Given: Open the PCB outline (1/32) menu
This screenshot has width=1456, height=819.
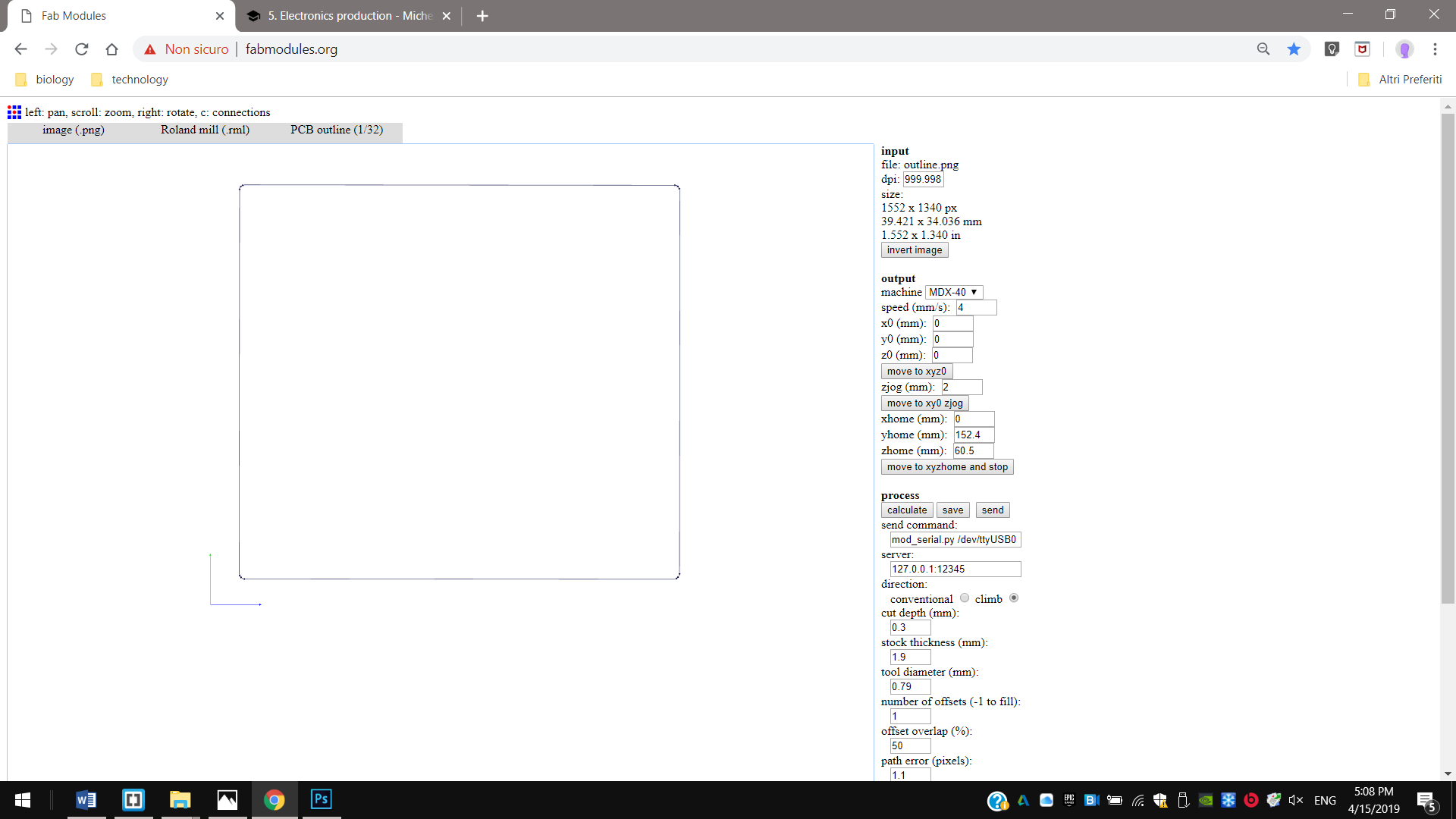Looking at the screenshot, I should (337, 130).
